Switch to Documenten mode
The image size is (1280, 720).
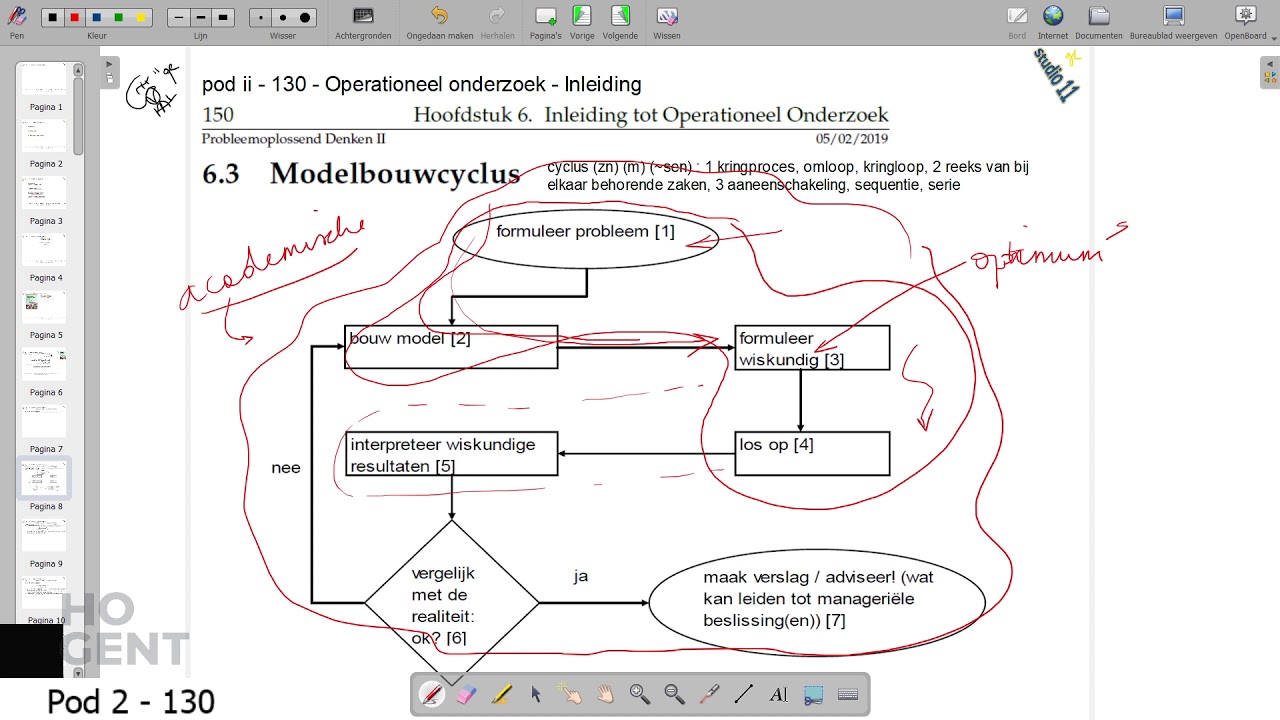(1098, 22)
